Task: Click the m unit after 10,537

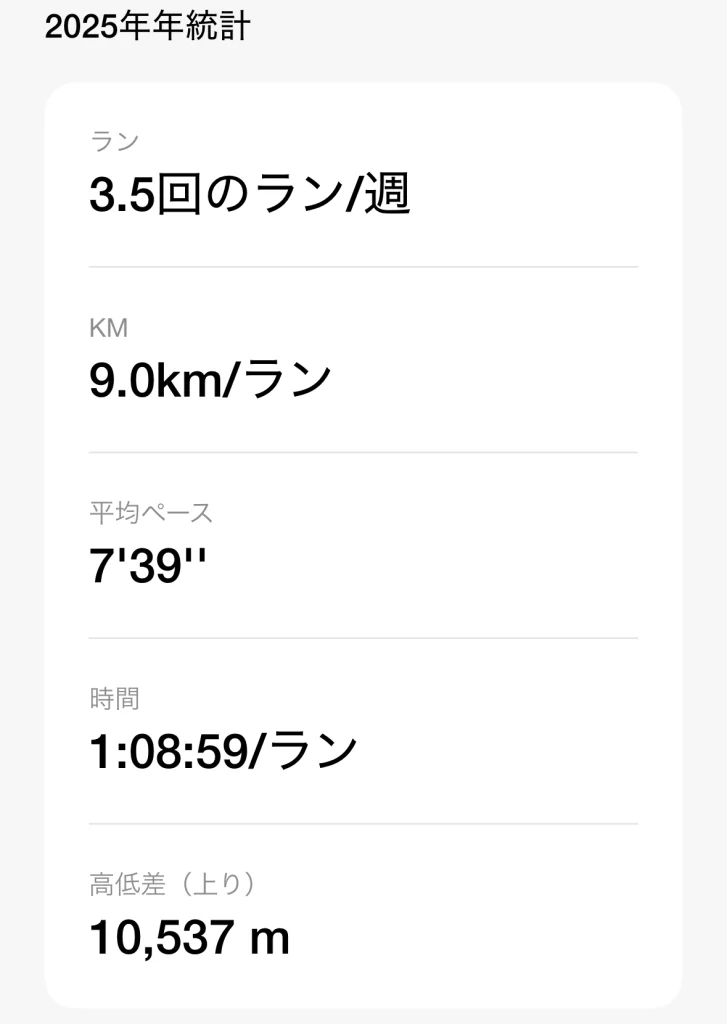Action: [x=272, y=940]
